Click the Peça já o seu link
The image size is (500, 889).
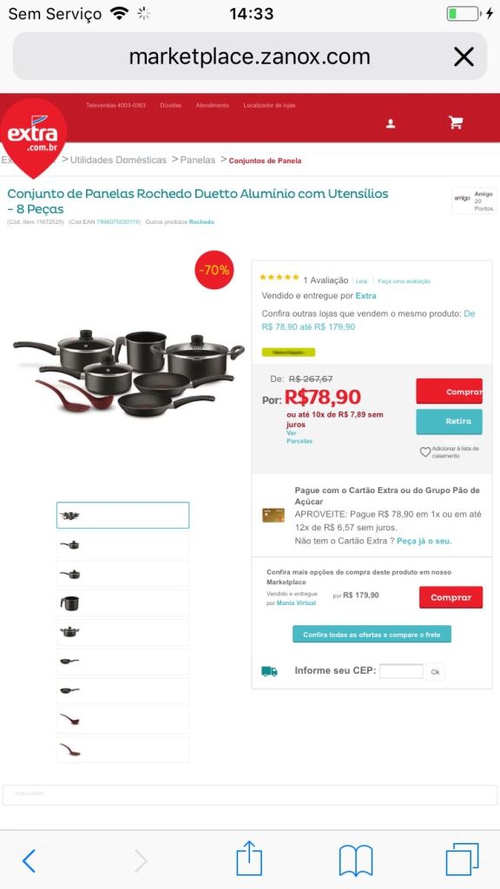pos(424,541)
